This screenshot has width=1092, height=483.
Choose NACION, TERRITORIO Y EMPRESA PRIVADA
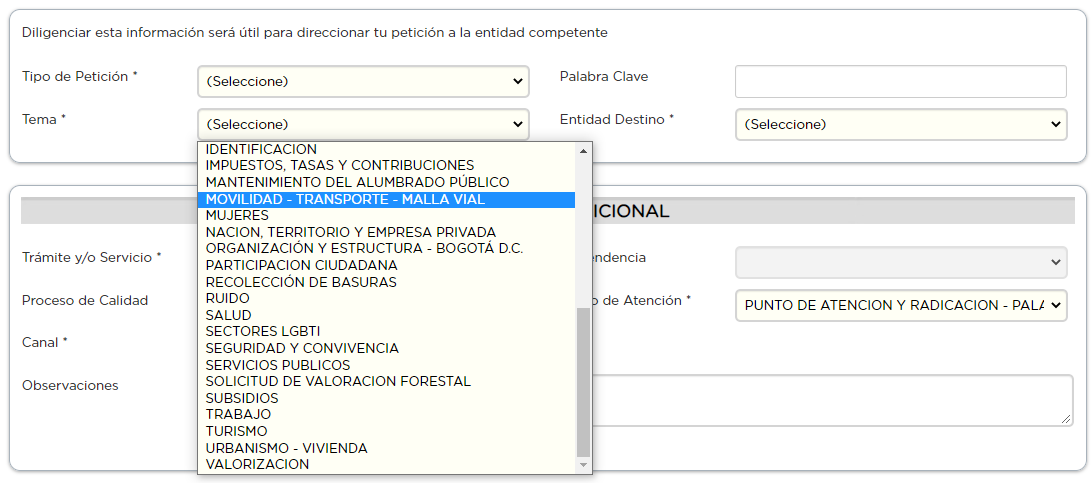click(x=350, y=232)
